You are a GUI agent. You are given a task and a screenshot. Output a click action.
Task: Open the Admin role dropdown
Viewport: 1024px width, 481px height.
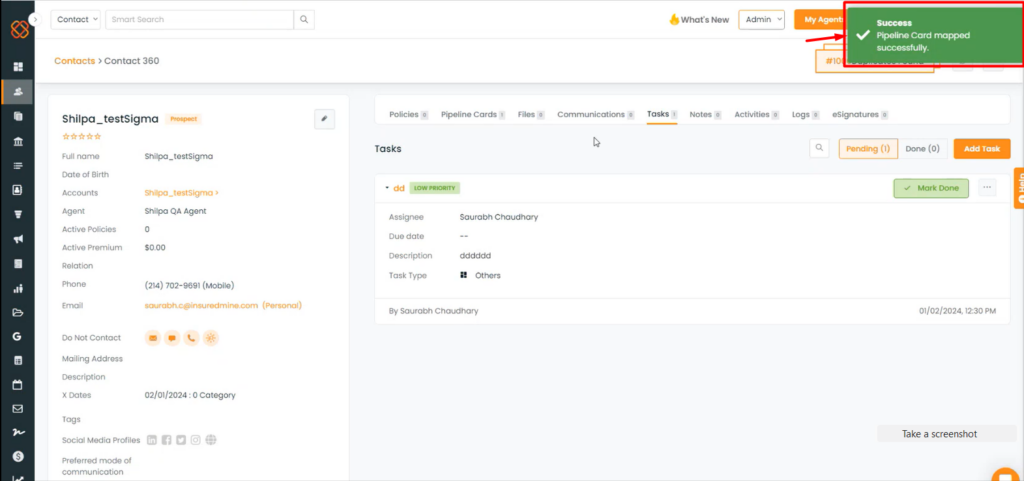point(761,20)
